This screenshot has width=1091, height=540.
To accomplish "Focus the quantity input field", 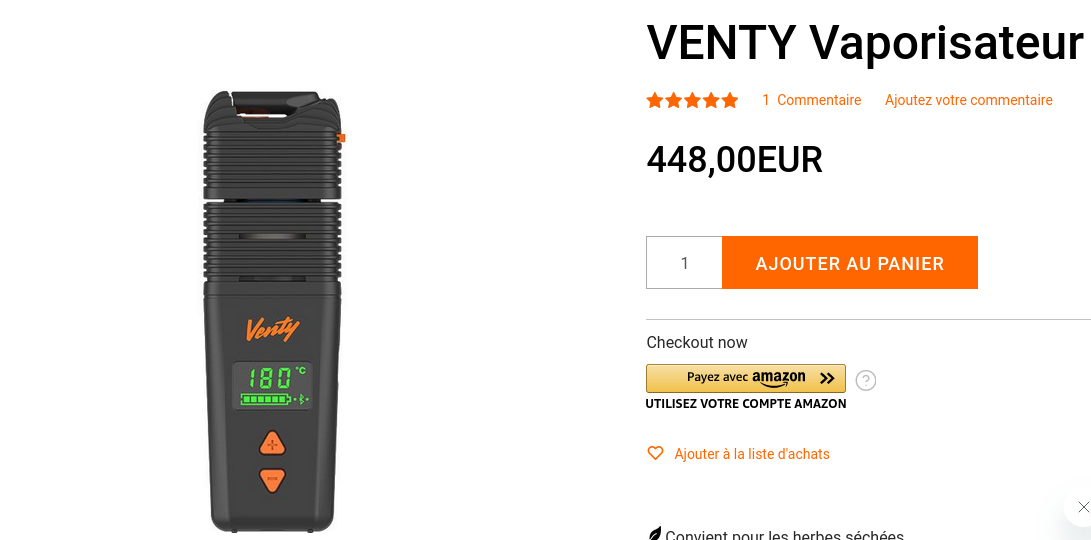I will (x=685, y=263).
